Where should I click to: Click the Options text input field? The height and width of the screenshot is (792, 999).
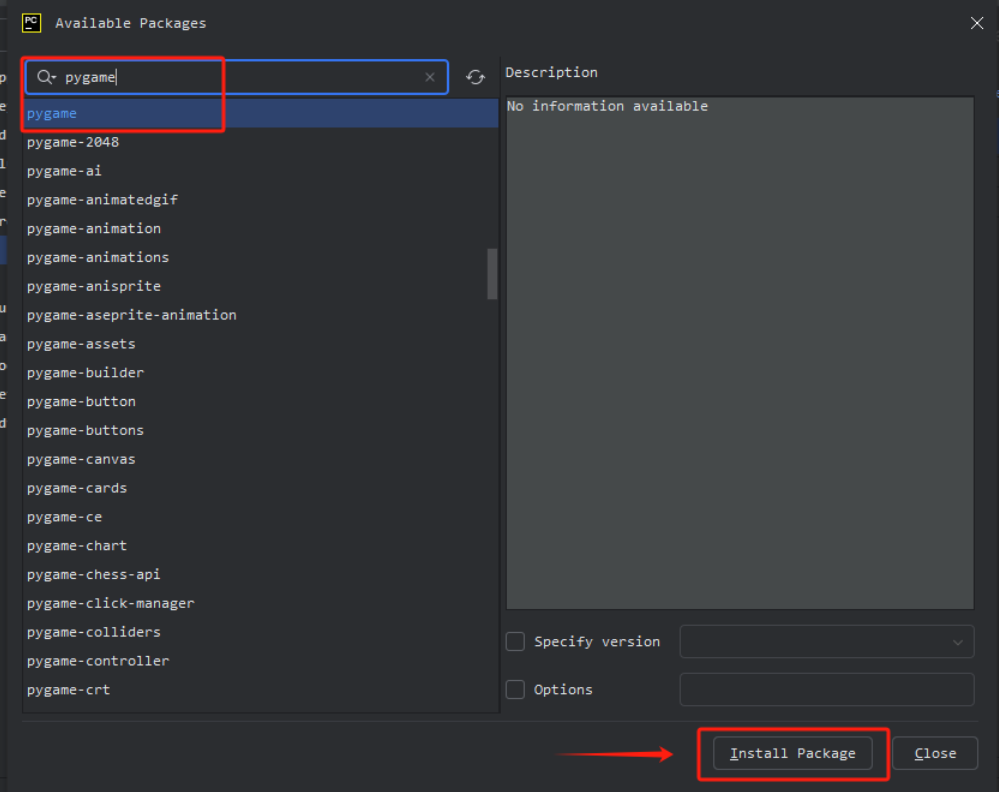pyautogui.click(x=826, y=689)
